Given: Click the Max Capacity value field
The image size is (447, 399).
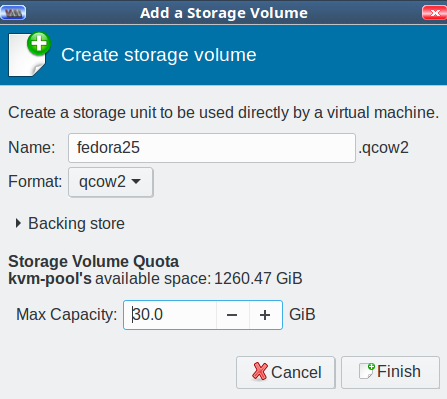Looking at the screenshot, I should click(x=170, y=315).
